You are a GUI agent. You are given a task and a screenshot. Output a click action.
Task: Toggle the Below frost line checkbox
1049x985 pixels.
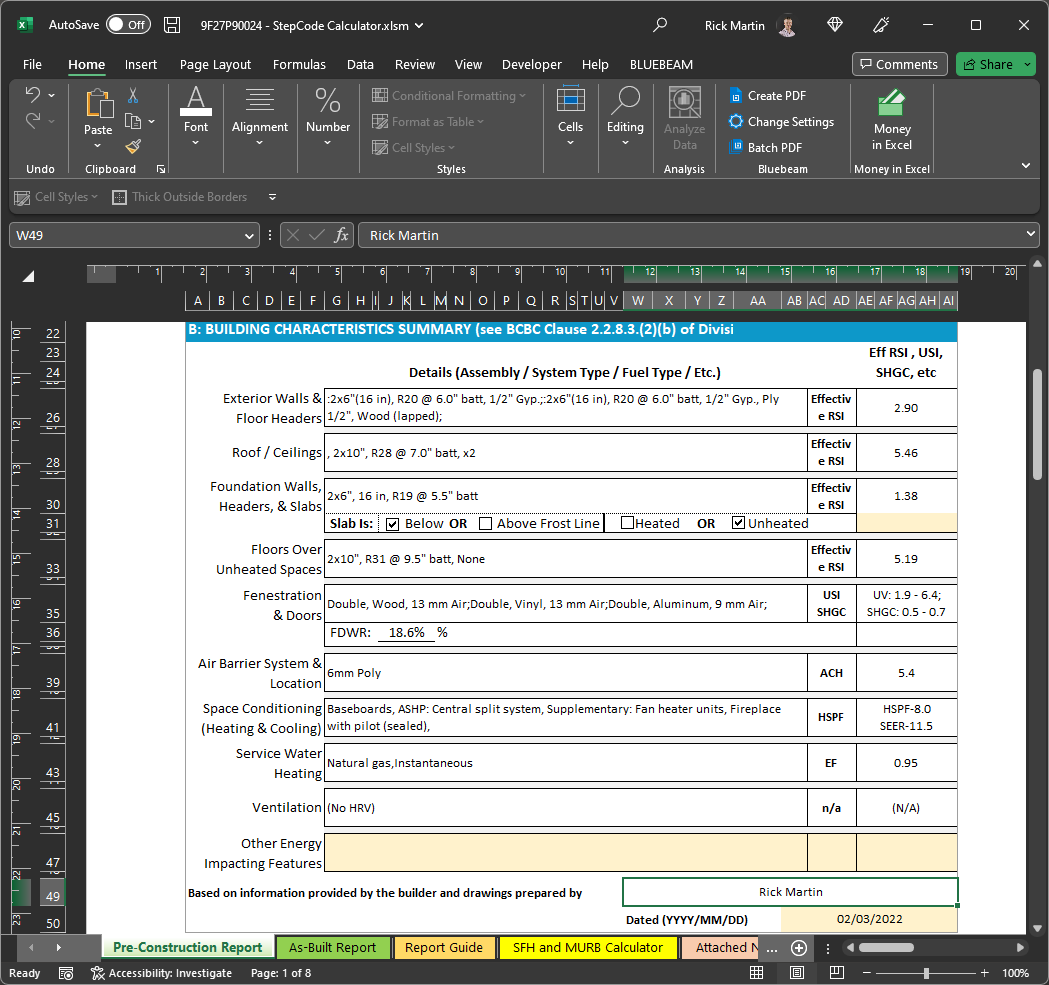[393, 524]
